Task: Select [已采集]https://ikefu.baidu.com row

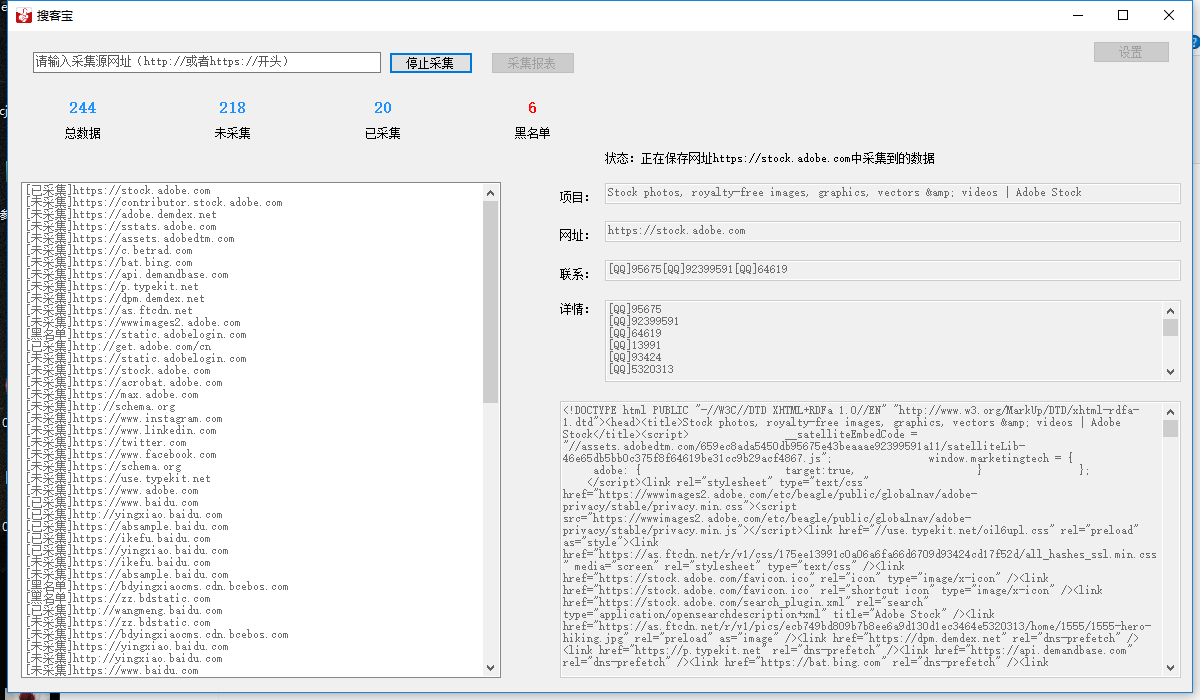Action: (254, 538)
